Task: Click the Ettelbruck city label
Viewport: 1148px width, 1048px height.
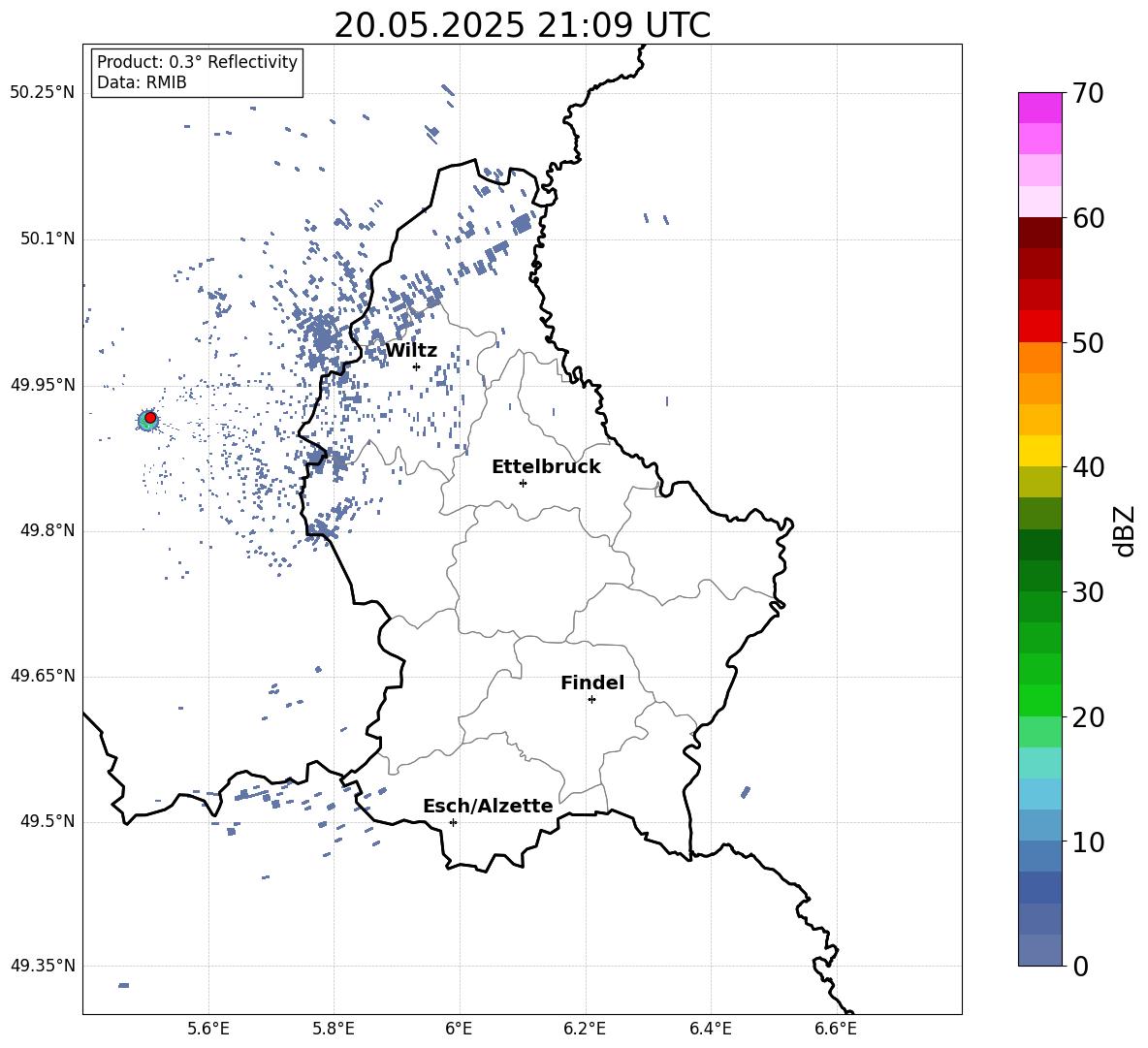Action: click(546, 467)
